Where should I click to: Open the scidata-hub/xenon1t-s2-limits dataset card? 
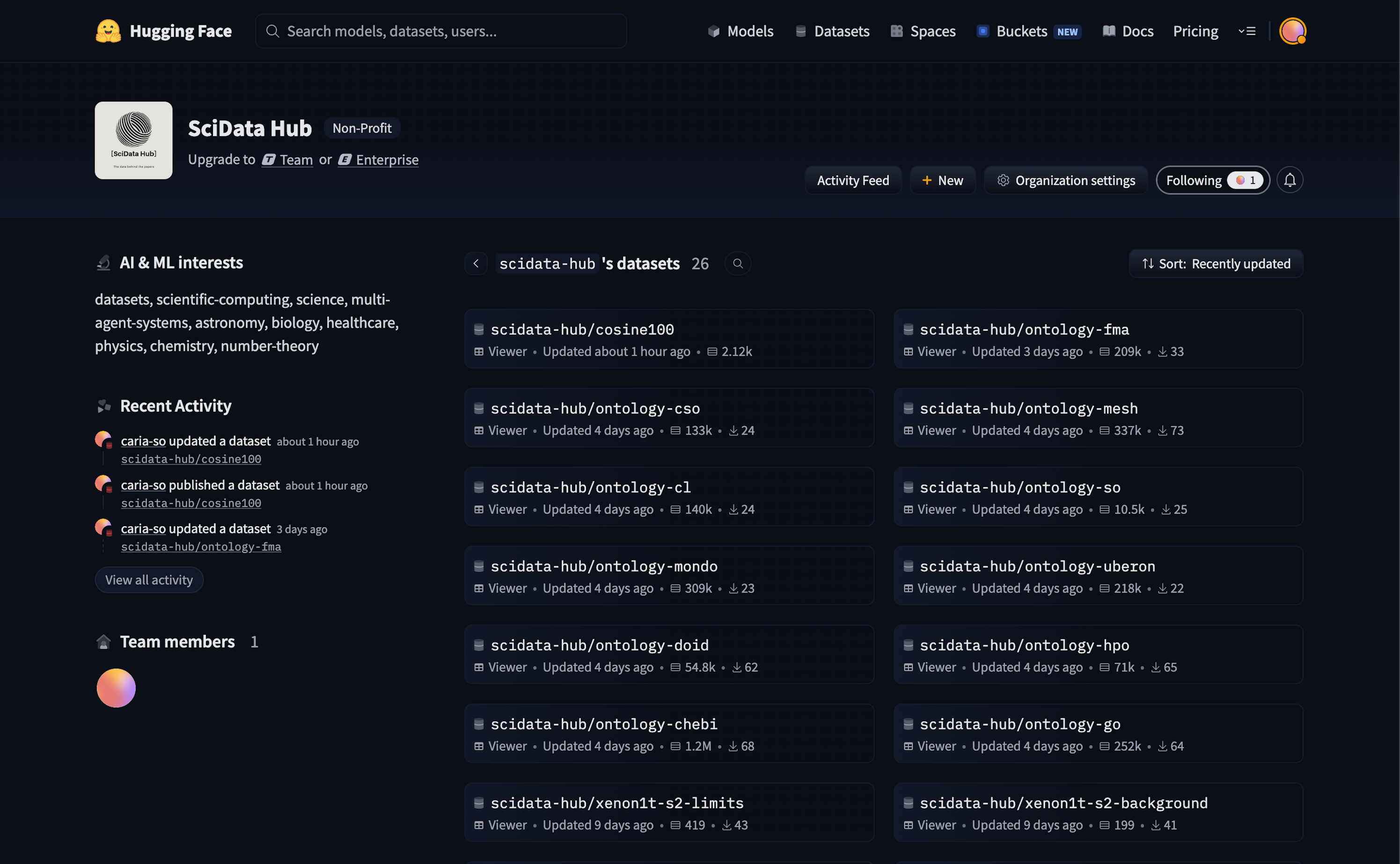tap(669, 812)
